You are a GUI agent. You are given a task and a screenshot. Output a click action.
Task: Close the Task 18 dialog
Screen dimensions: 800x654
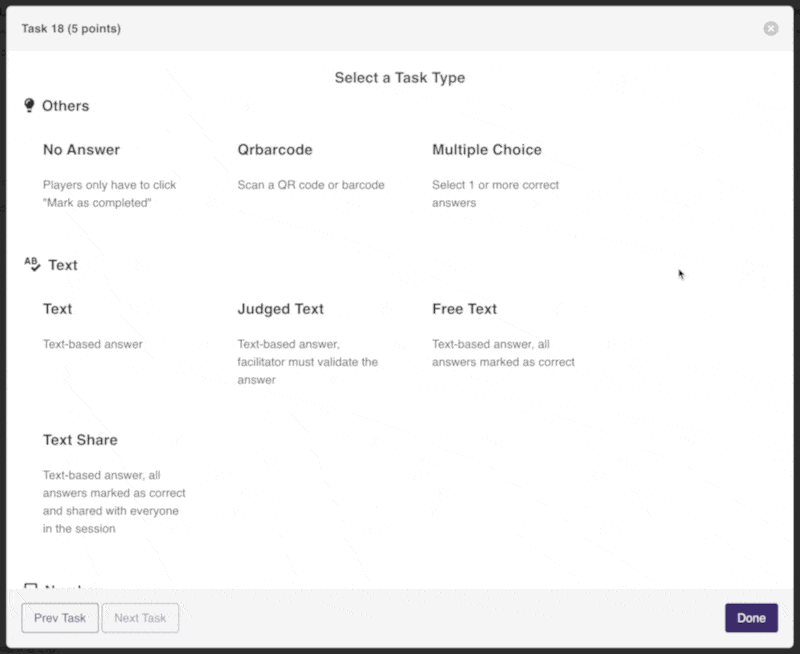(770, 28)
